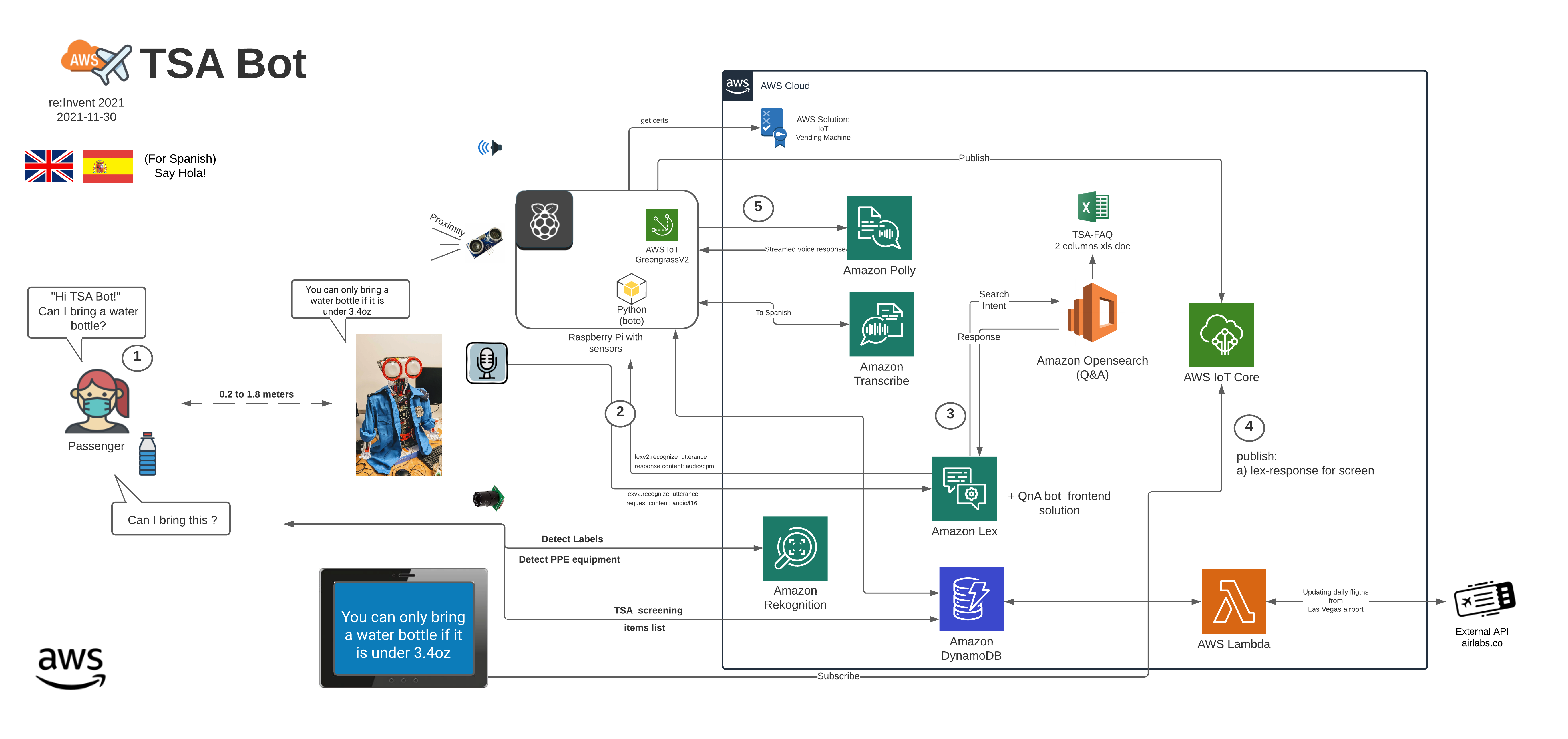Click the AWS Cloud corner logo badge
Image resolution: width=1568 pixels, height=739 pixels.
click(738, 86)
